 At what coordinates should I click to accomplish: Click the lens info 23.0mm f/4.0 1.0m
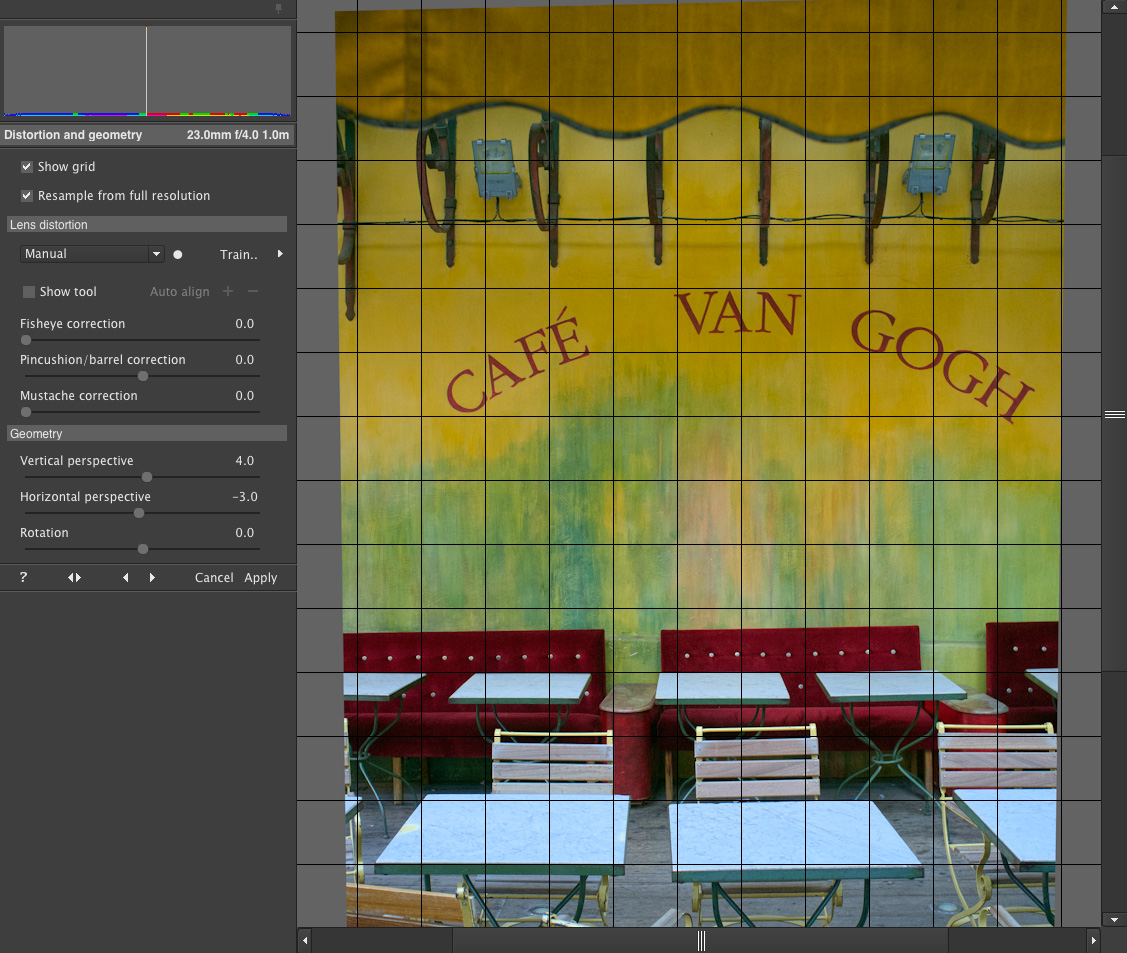[238, 134]
